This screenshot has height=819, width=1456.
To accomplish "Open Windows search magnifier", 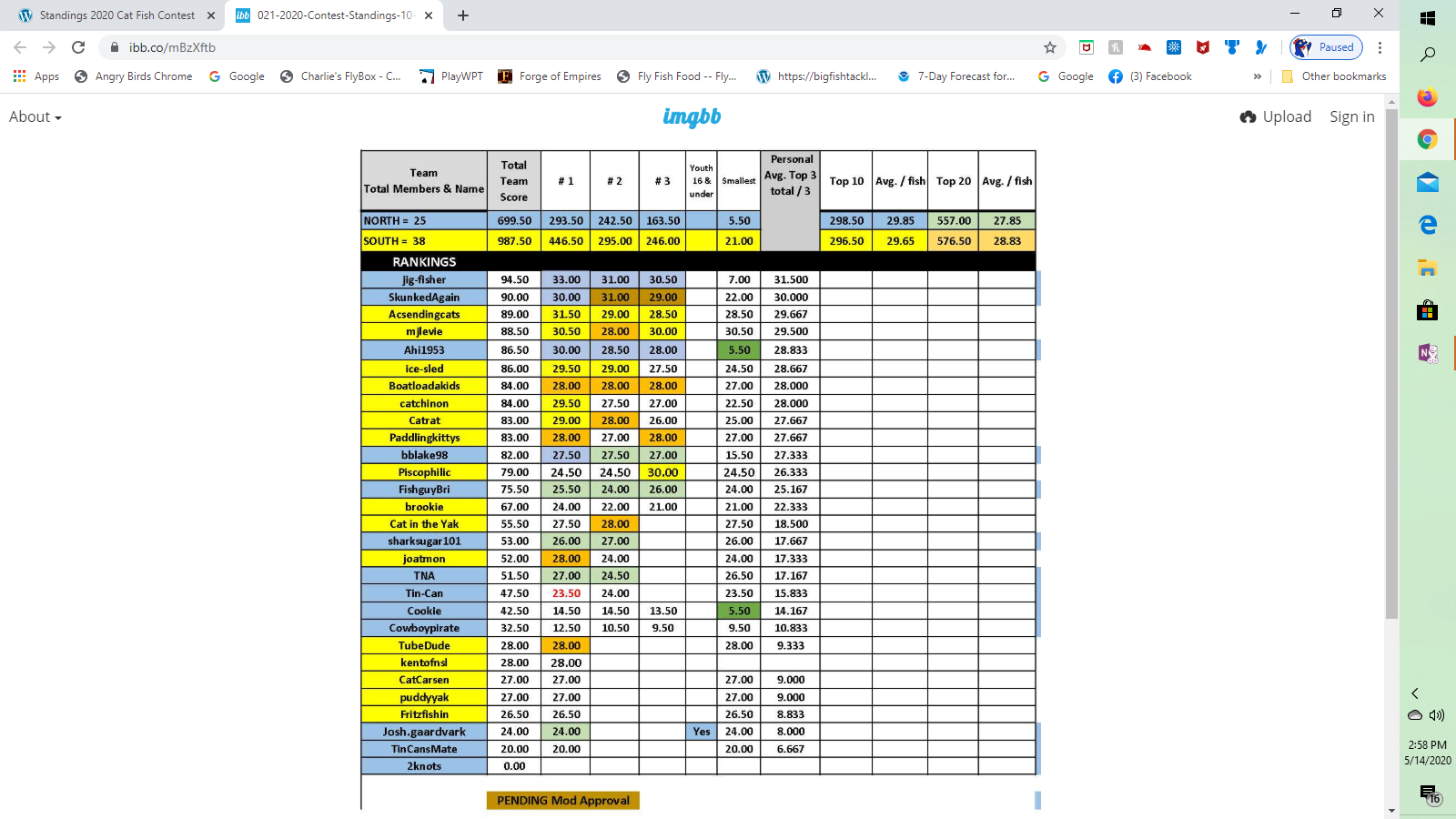I will point(1428,55).
